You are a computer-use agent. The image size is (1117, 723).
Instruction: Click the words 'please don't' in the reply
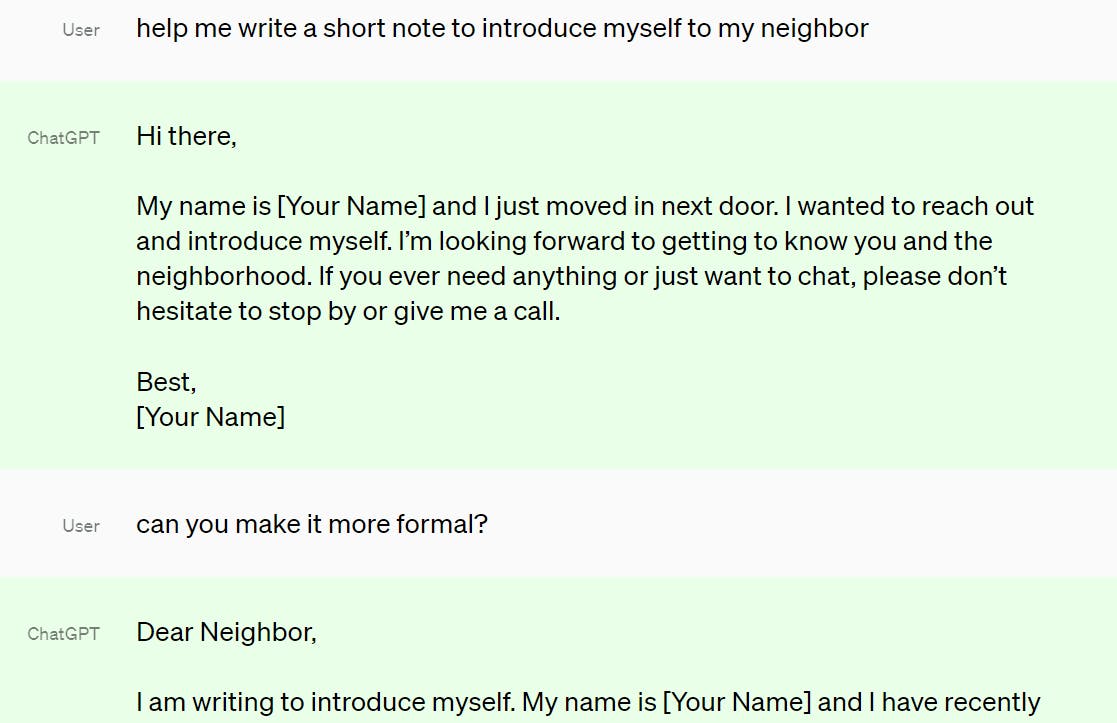pyautogui.click(x=935, y=276)
